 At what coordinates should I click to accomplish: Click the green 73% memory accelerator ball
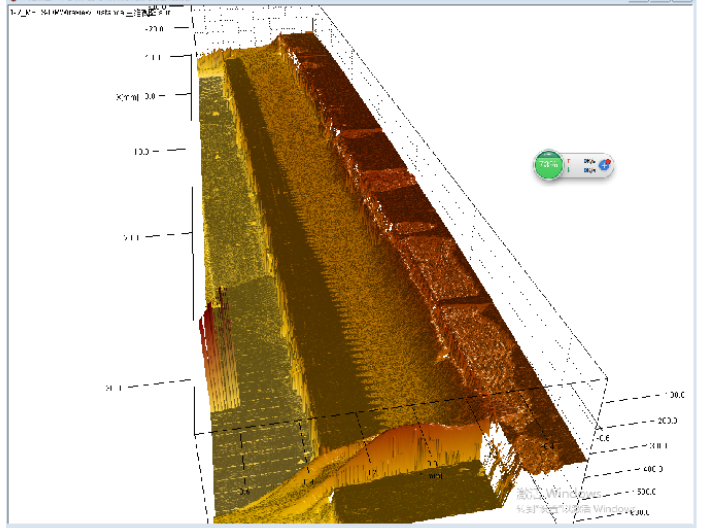(x=548, y=165)
